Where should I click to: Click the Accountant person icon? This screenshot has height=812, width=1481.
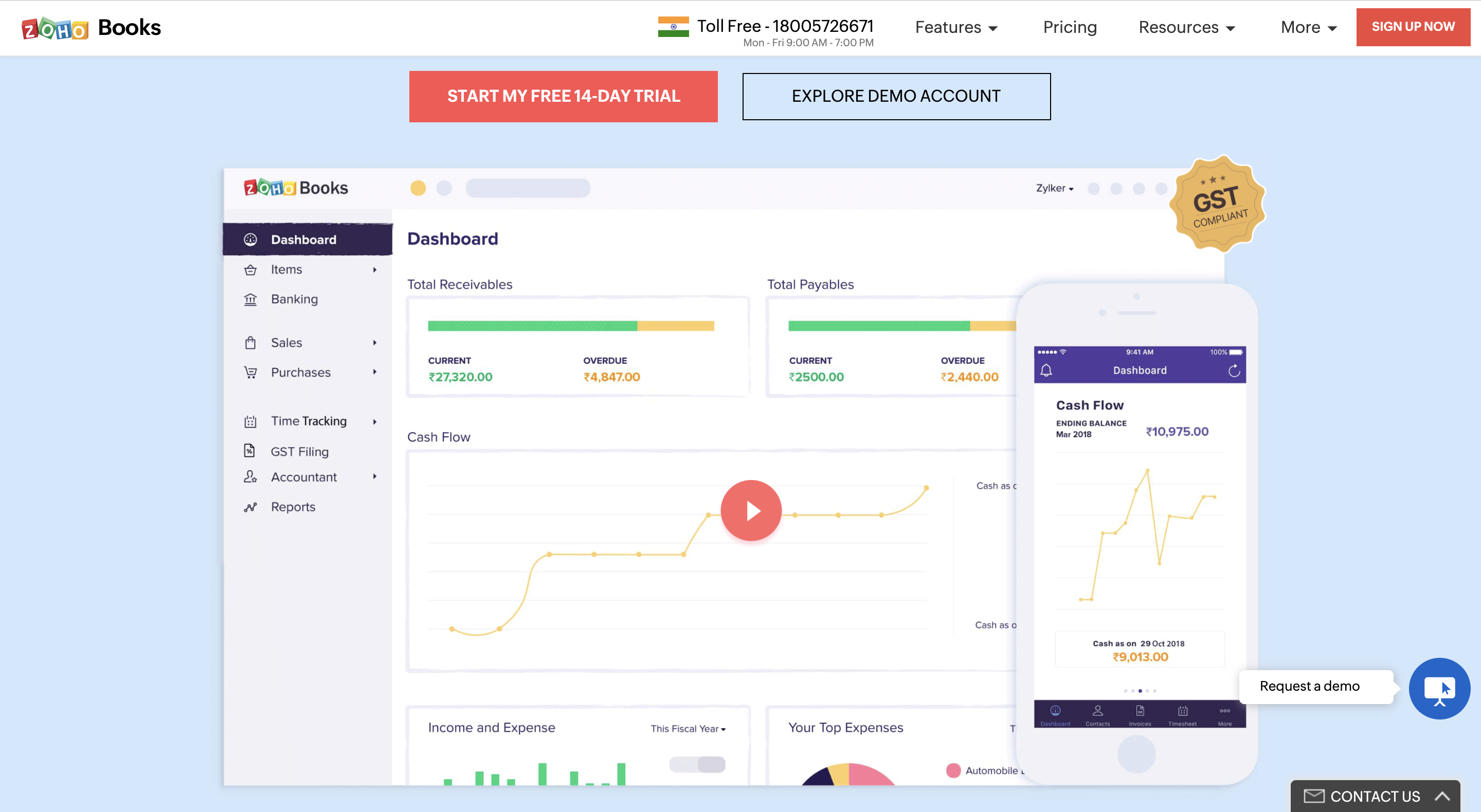[x=250, y=476]
